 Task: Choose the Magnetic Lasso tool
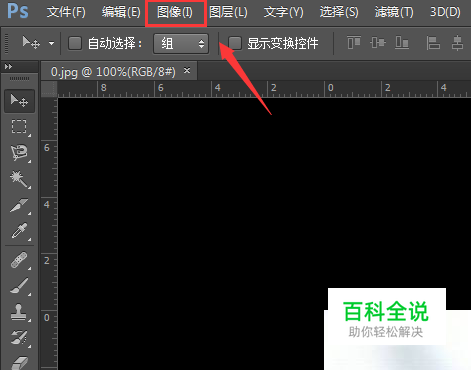pos(19,153)
